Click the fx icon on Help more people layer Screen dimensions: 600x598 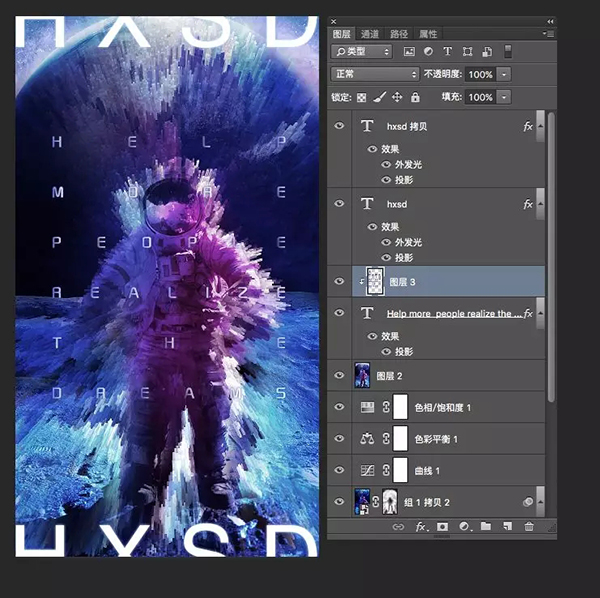(x=528, y=313)
